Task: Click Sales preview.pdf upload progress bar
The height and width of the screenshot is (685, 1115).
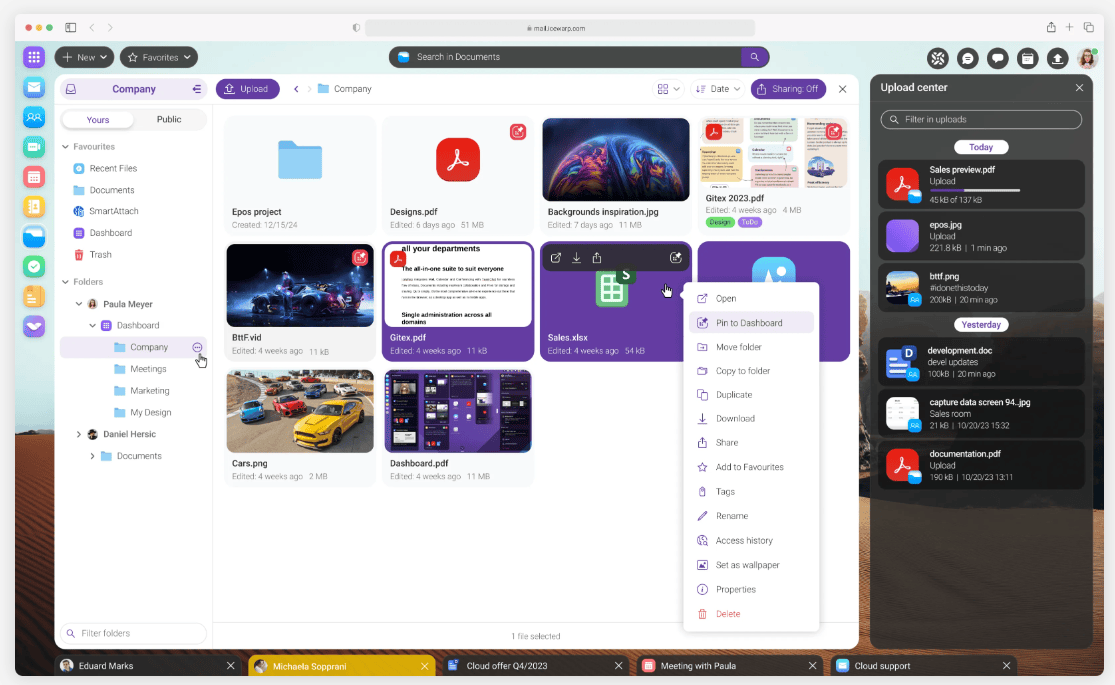Action: [974, 189]
